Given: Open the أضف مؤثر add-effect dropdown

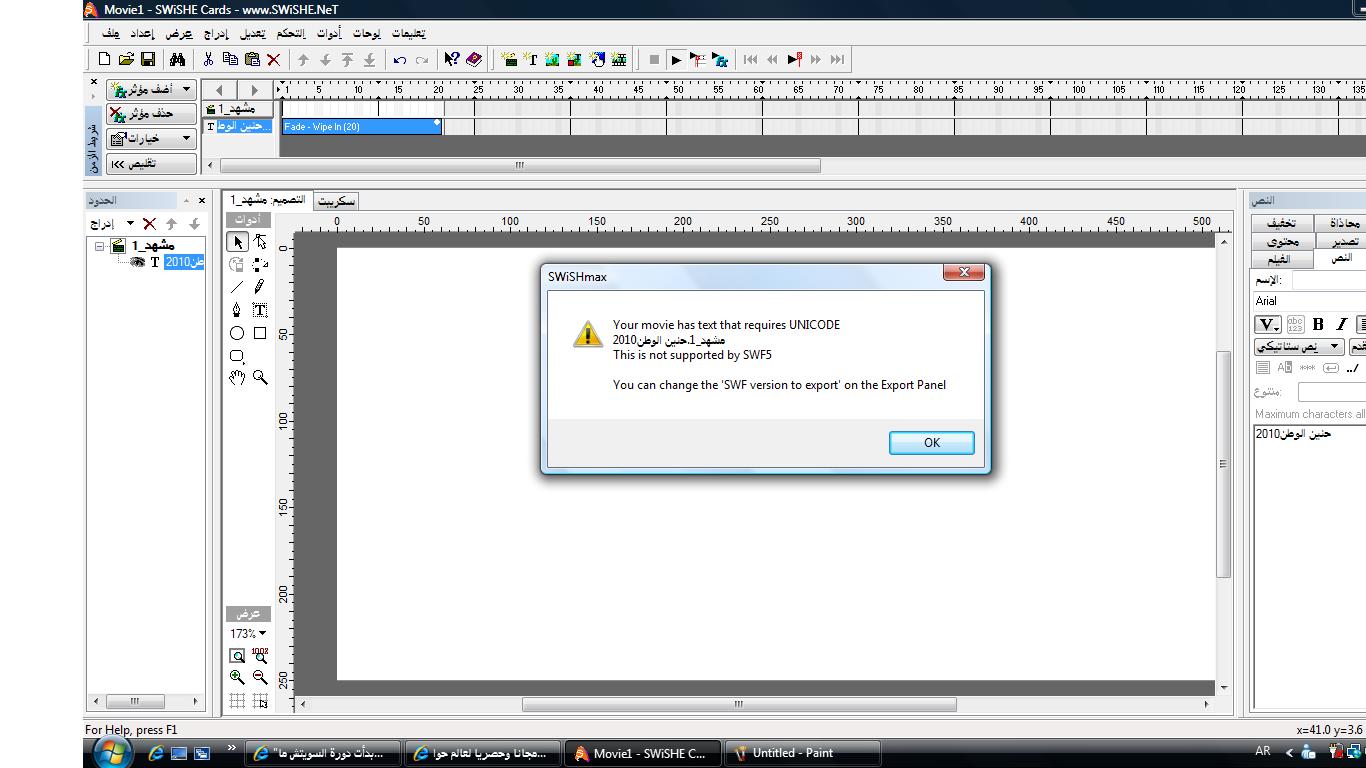Looking at the screenshot, I should (x=152, y=89).
